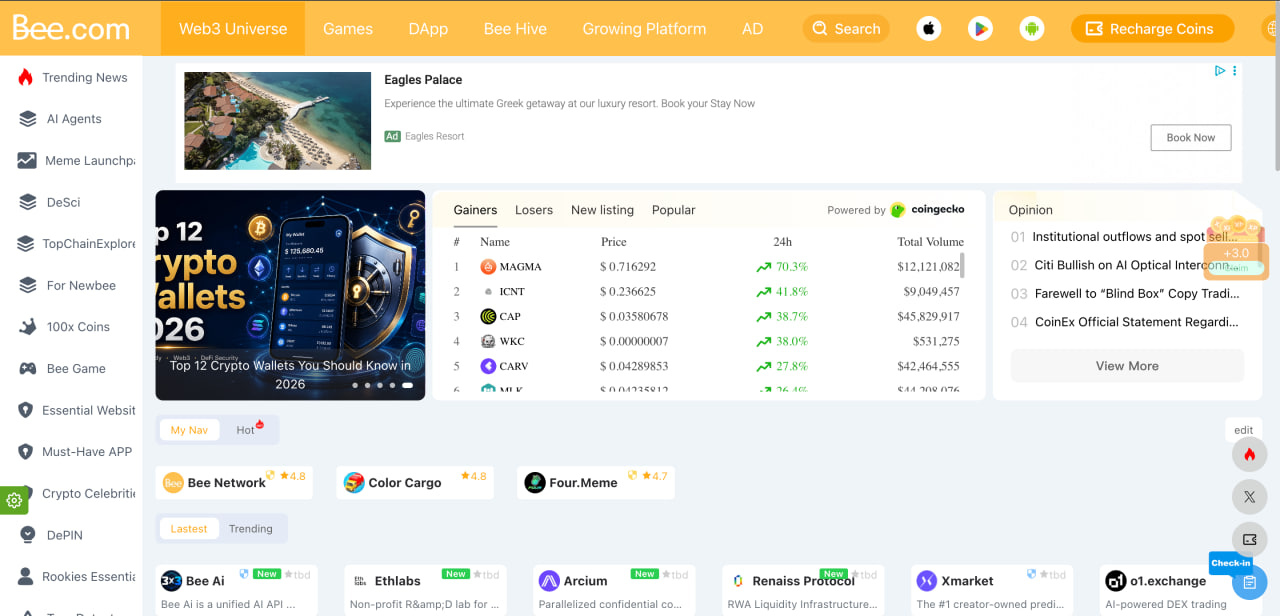Toggle the Trending list filter
The width and height of the screenshot is (1280, 616).
(x=251, y=529)
